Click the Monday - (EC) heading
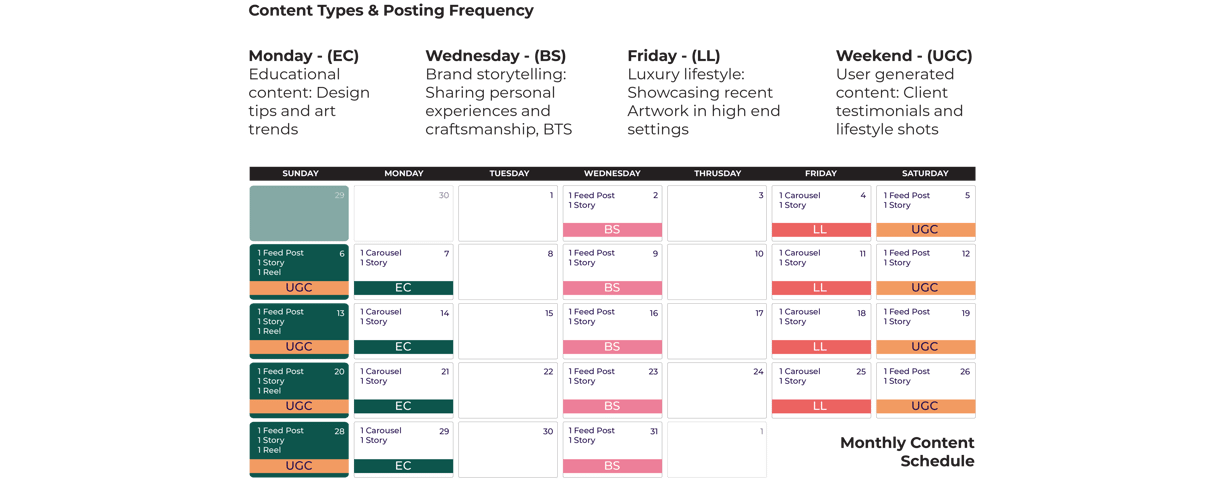The height and width of the screenshot is (480, 1224). (304, 56)
